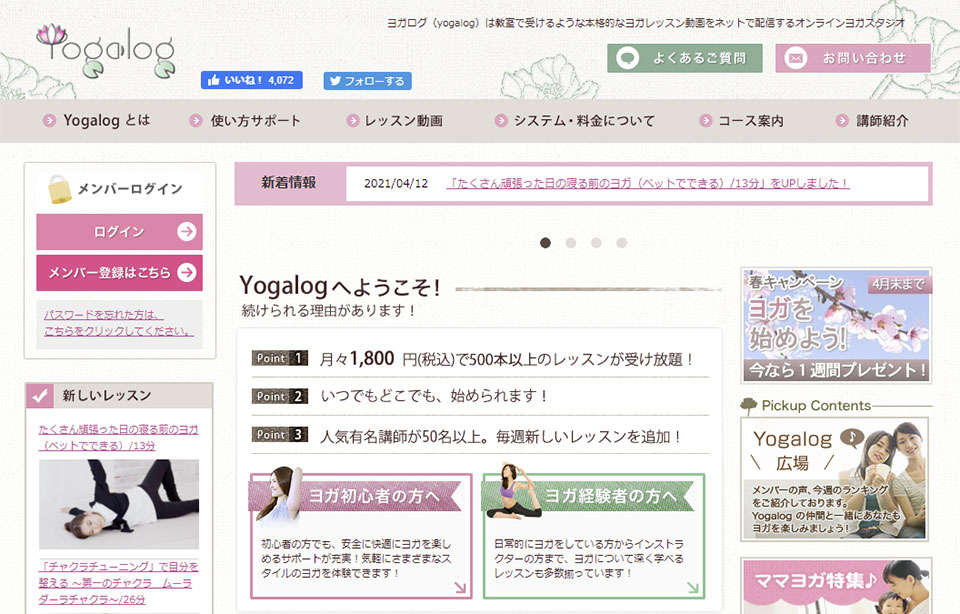Viewport: 960px width, 614px height.
Task: Click the Twitter フォローする button
Action: [367, 81]
